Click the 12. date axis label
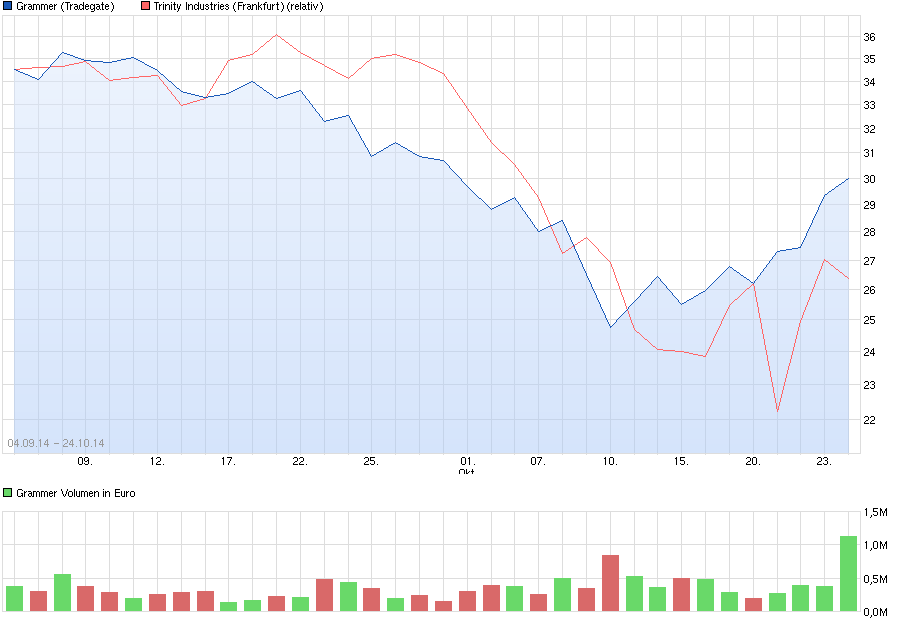Viewport: 907px width, 622px height. coord(157,461)
